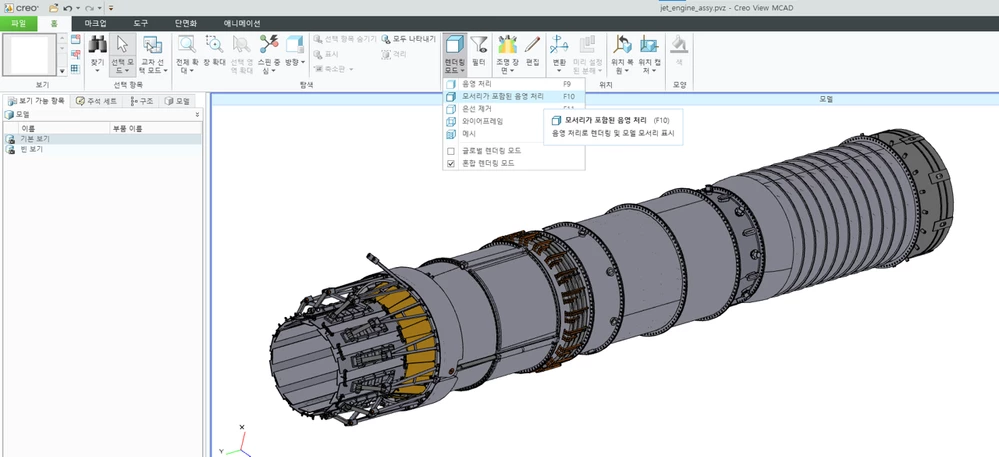Click the 방향 orientation cube icon
The image size is (999, 457).
(294, 45)
